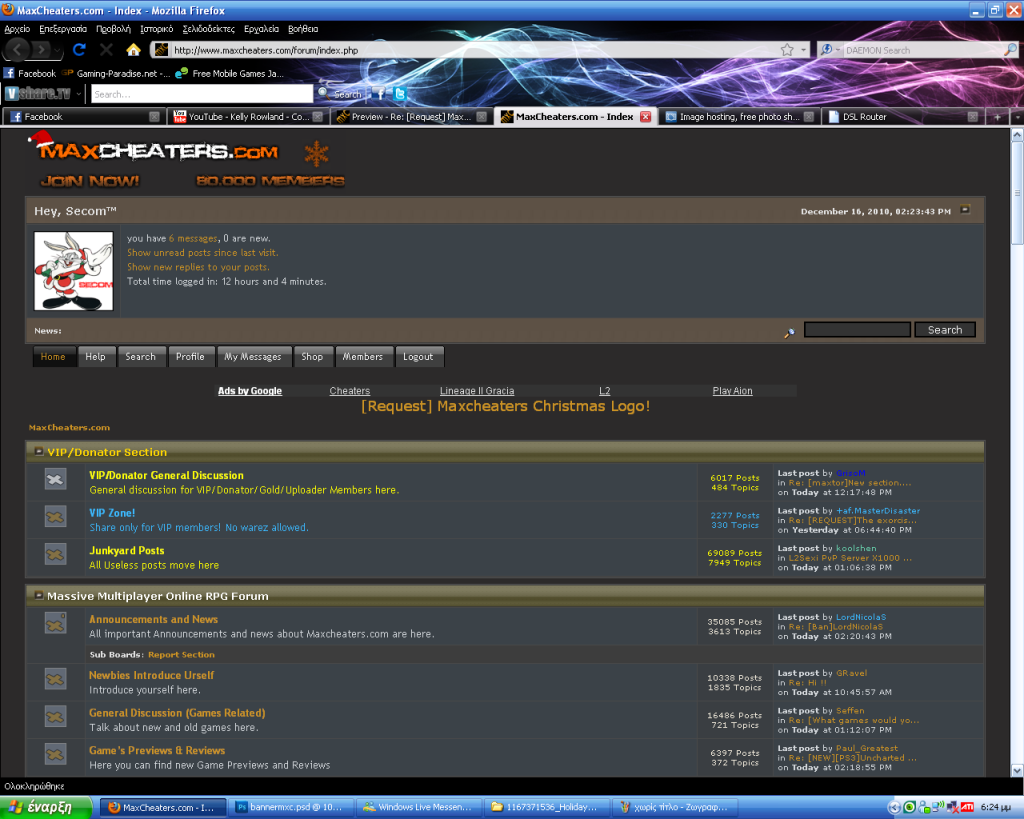Open the Announcements and News board
The width and height of the screenshot is (1024, 819).
tap(153, 619)
